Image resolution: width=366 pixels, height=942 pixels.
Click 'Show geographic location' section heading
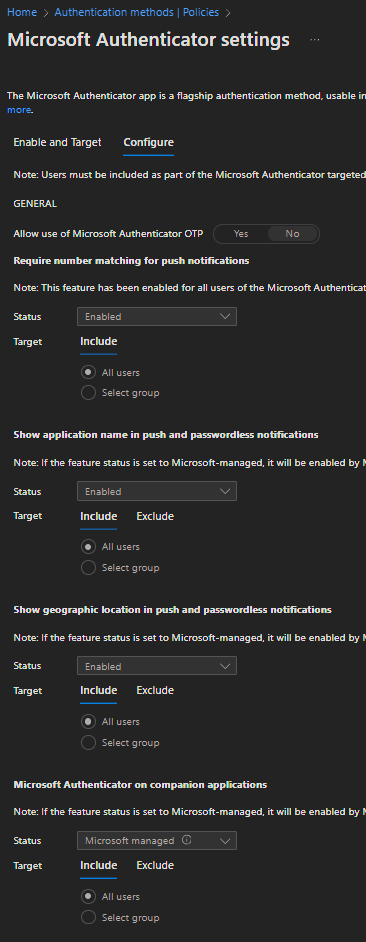click(x=172, y=609)
